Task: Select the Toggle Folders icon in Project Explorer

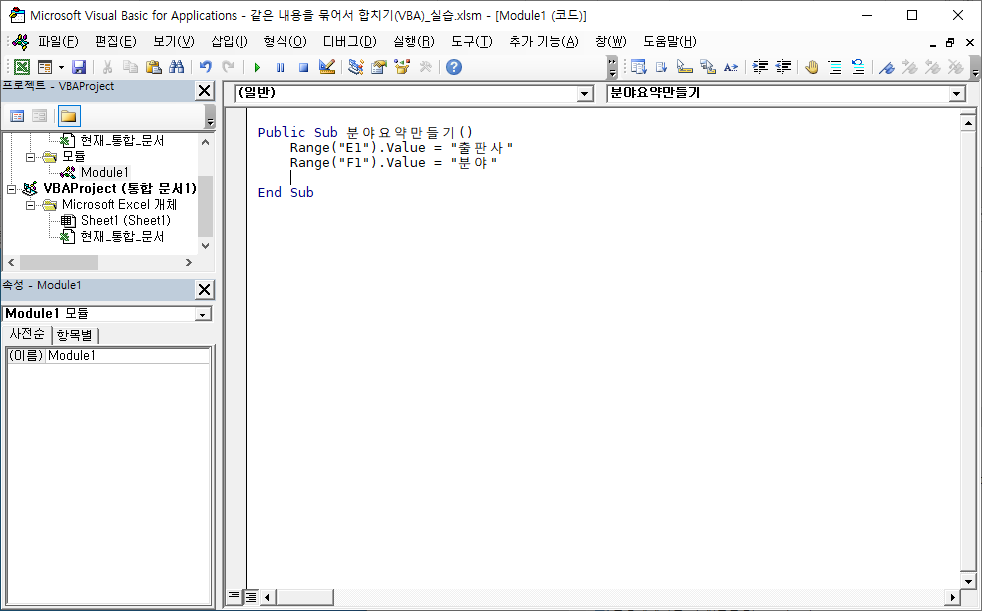Action: [68, 115]
